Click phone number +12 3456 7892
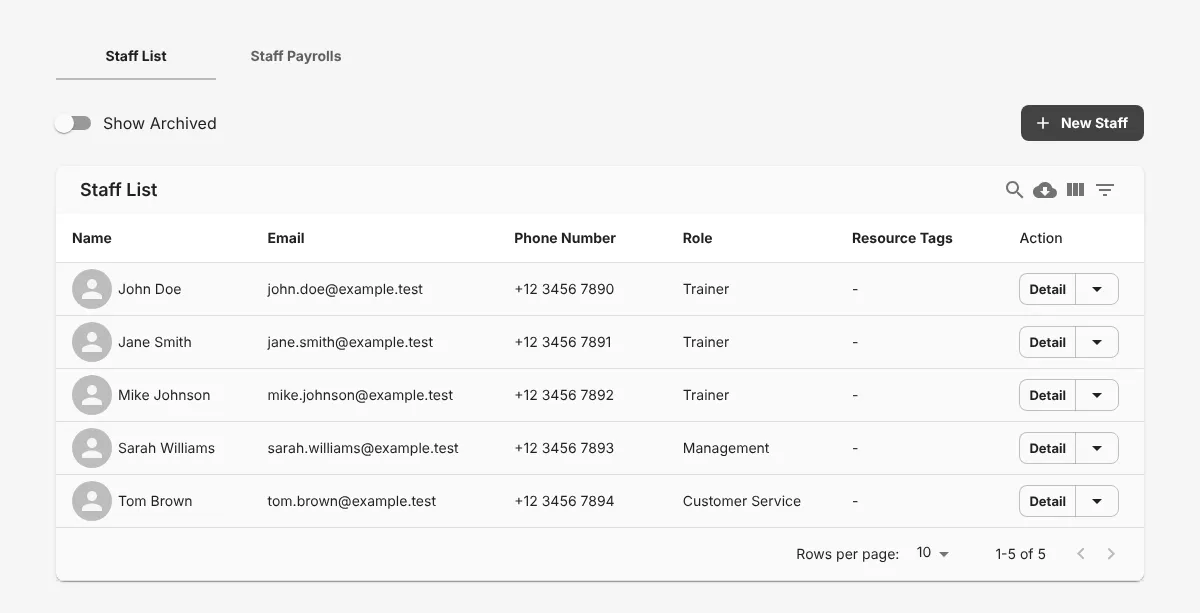Viewport: 1200px width, 613px height. click(x=564, y=395)
